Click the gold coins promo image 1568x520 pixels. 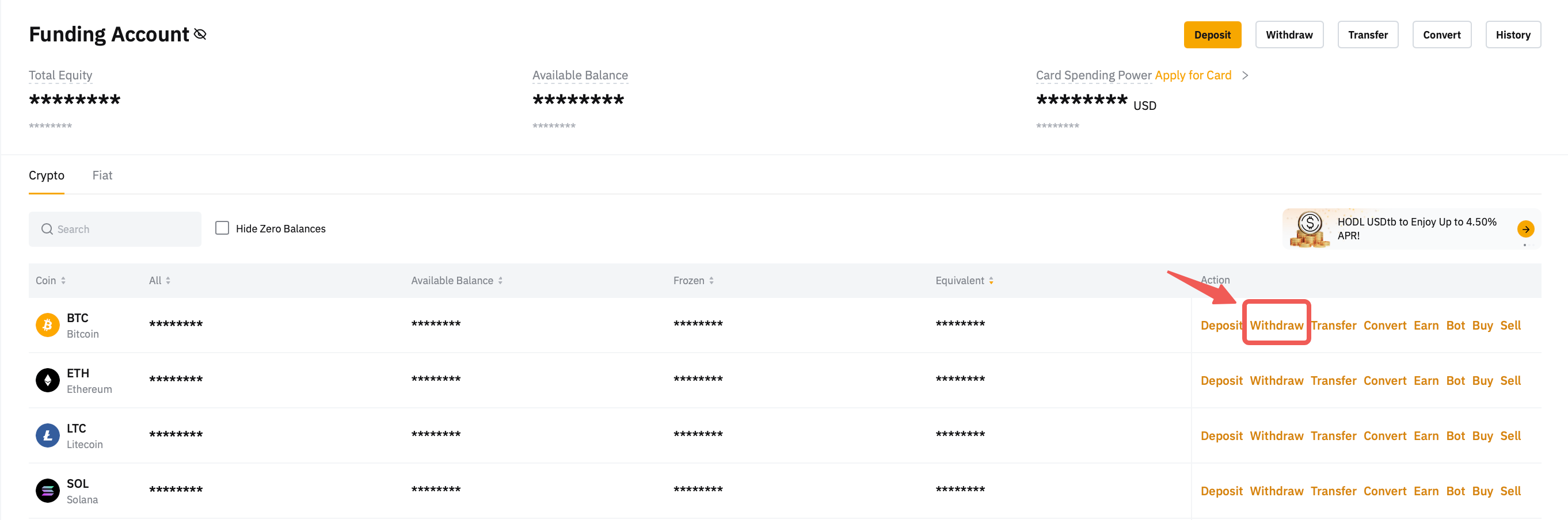point(1310,230)
